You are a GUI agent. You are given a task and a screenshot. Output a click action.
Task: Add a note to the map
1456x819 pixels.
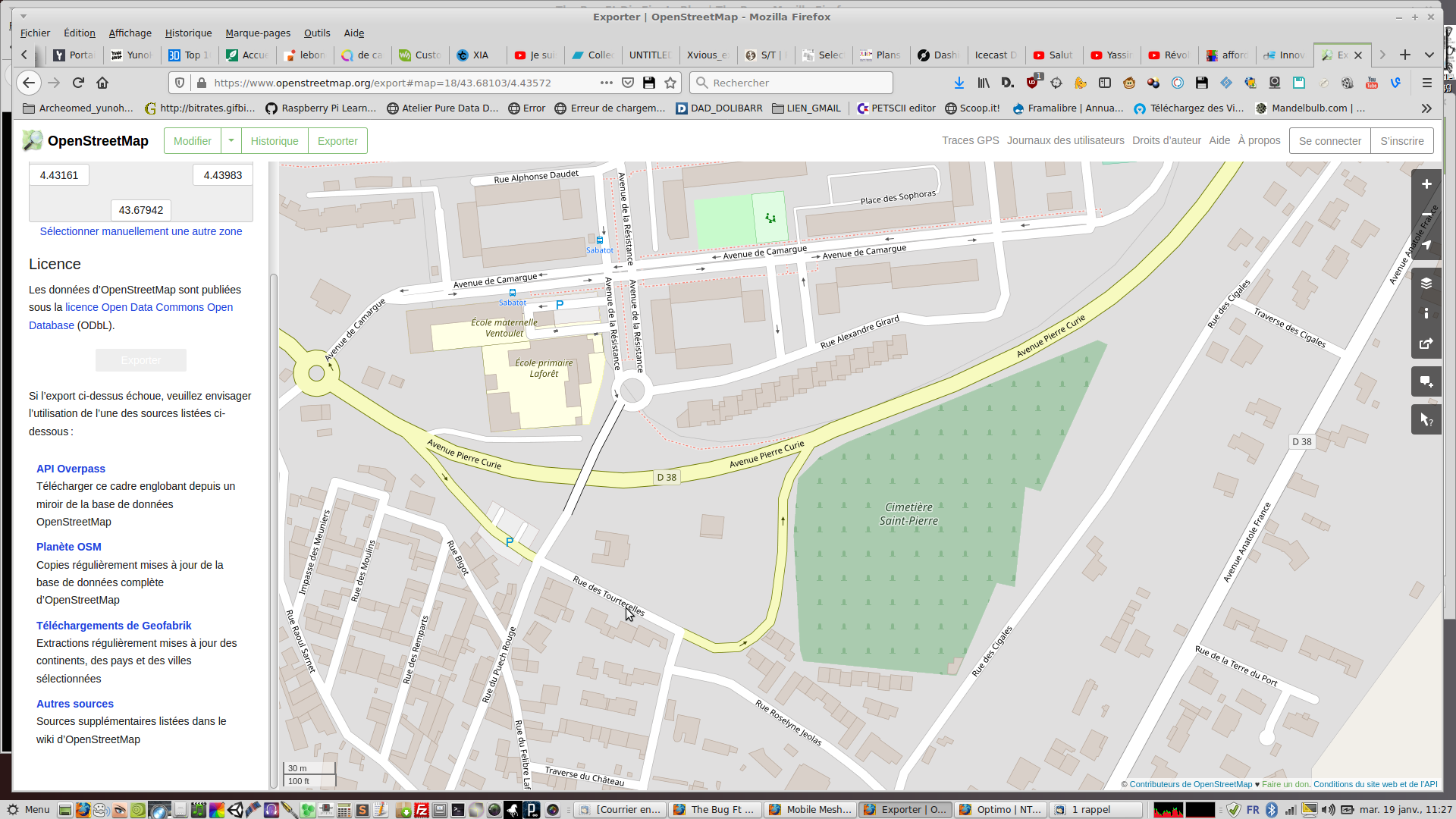pos(1426,381)
